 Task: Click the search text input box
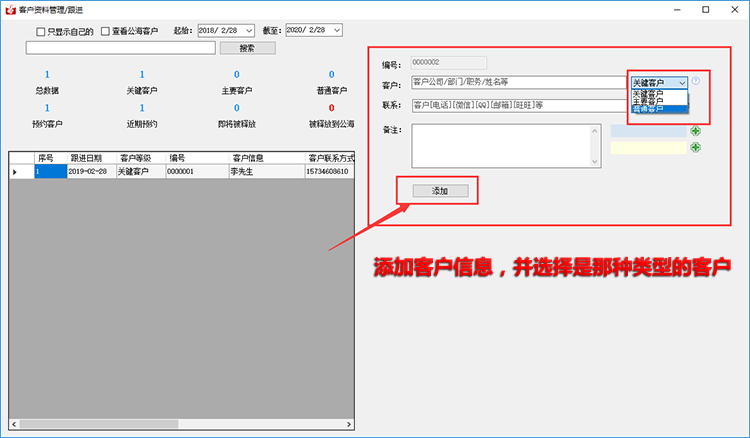[x=112, y=47]
